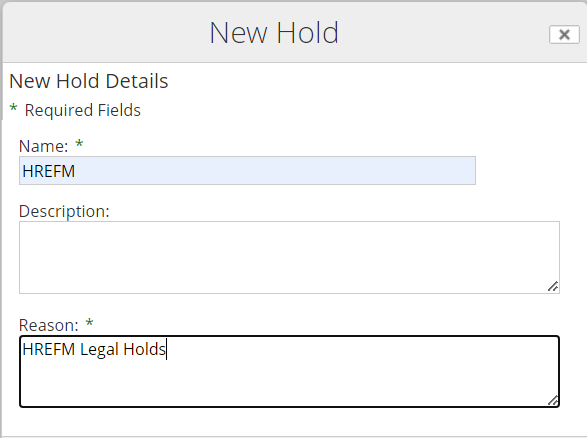
Task: Click the Reason box resize grip
Action: tap(553, 400)
